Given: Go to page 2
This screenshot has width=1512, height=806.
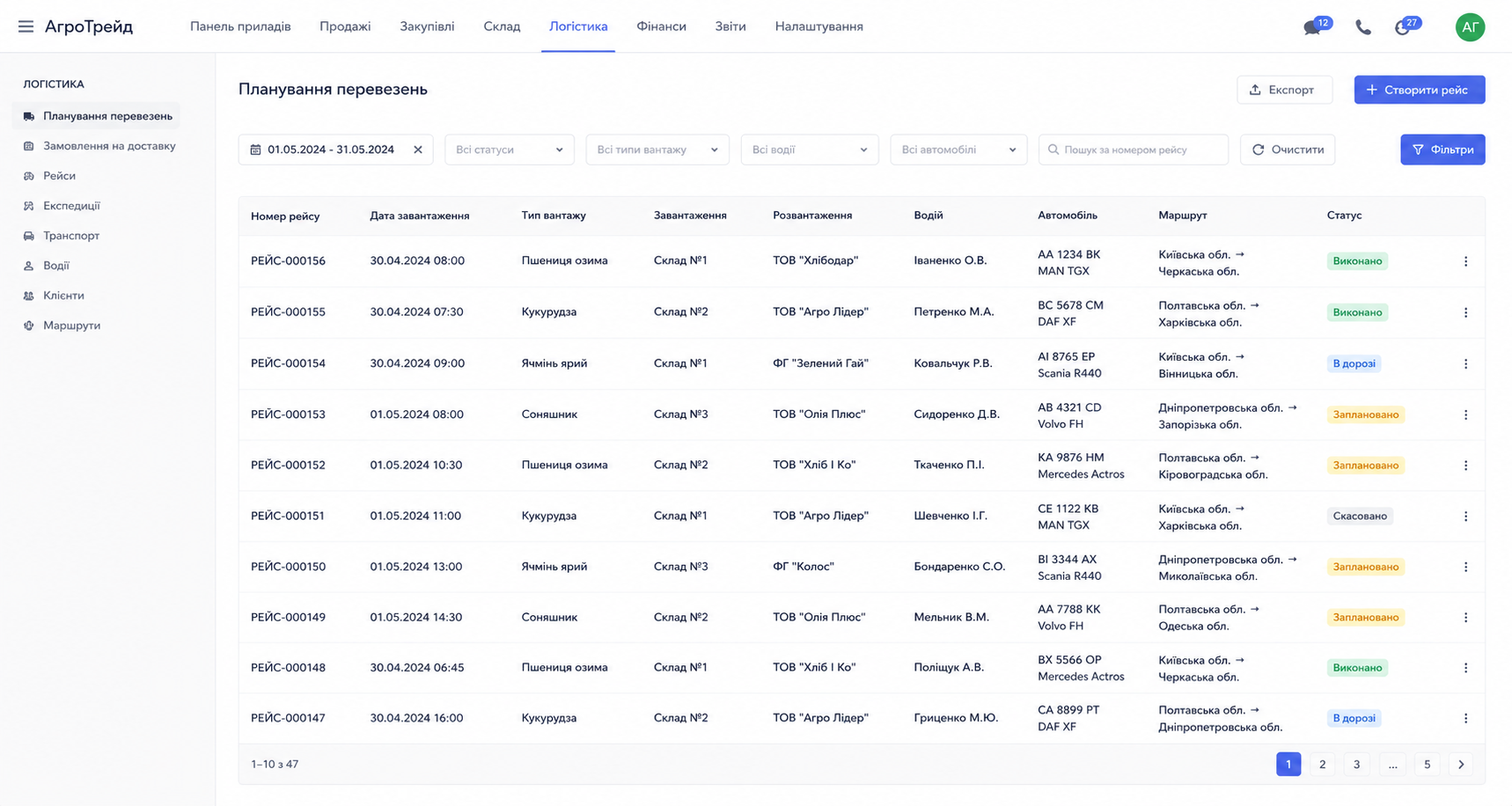Looking at the screenshot, I should point(1322,765).
